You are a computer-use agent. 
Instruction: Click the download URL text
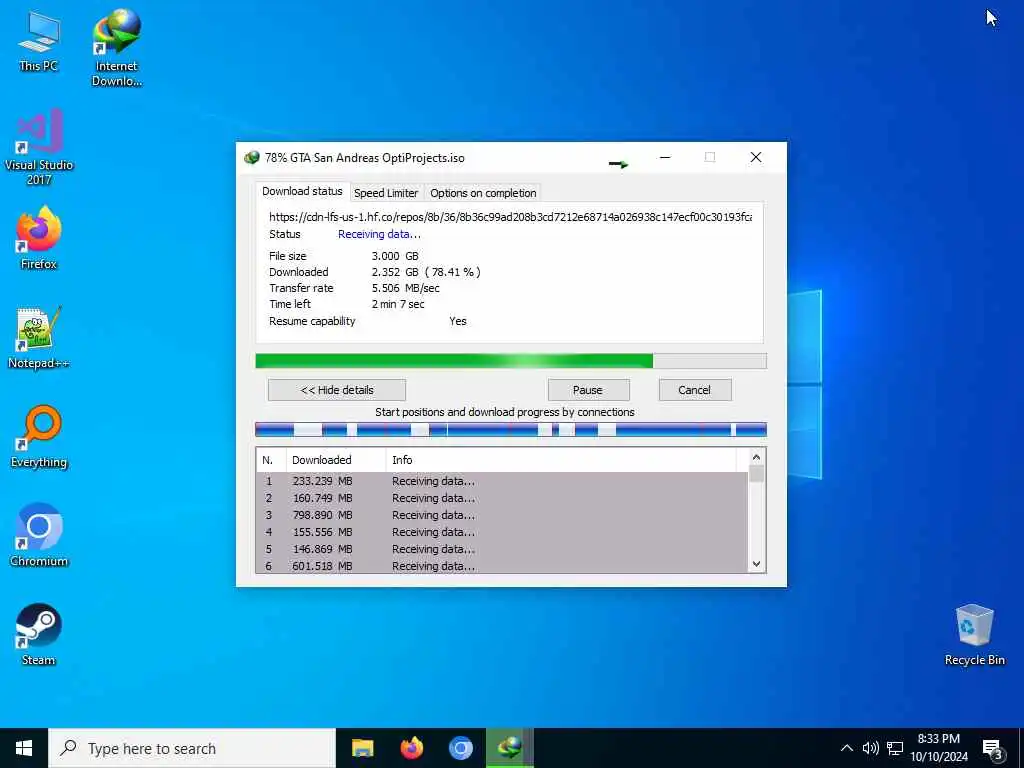510,217
